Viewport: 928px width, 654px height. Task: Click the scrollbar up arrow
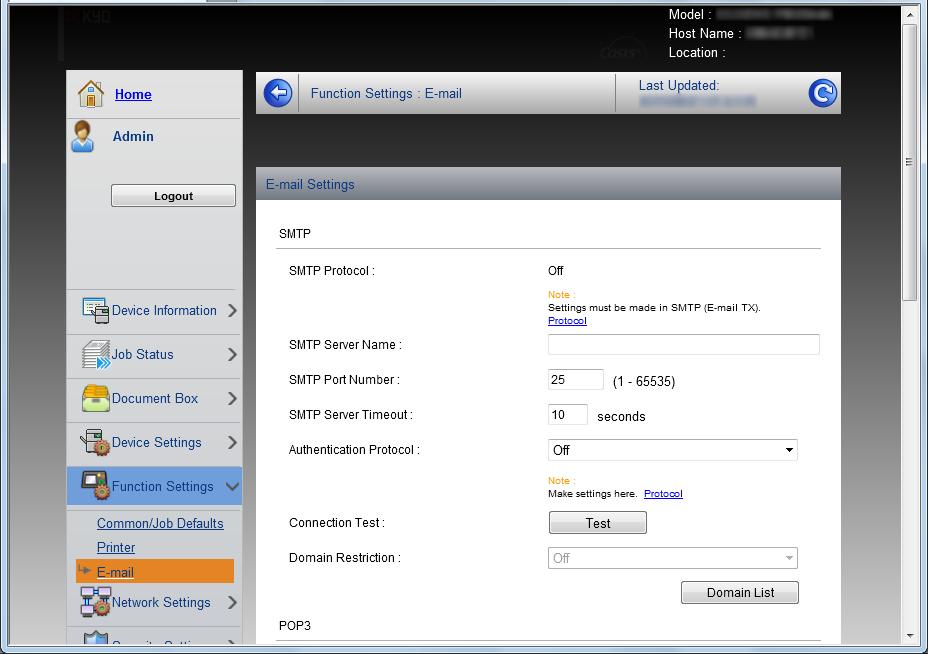(x=910, y=15)
